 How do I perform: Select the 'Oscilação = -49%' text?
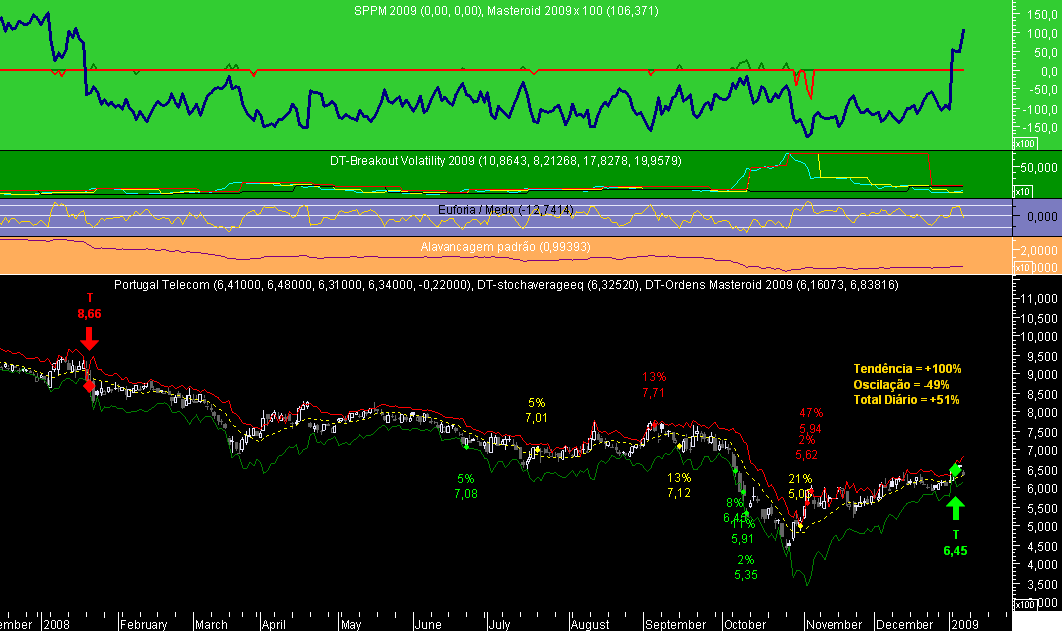click(x=901, y=385)
